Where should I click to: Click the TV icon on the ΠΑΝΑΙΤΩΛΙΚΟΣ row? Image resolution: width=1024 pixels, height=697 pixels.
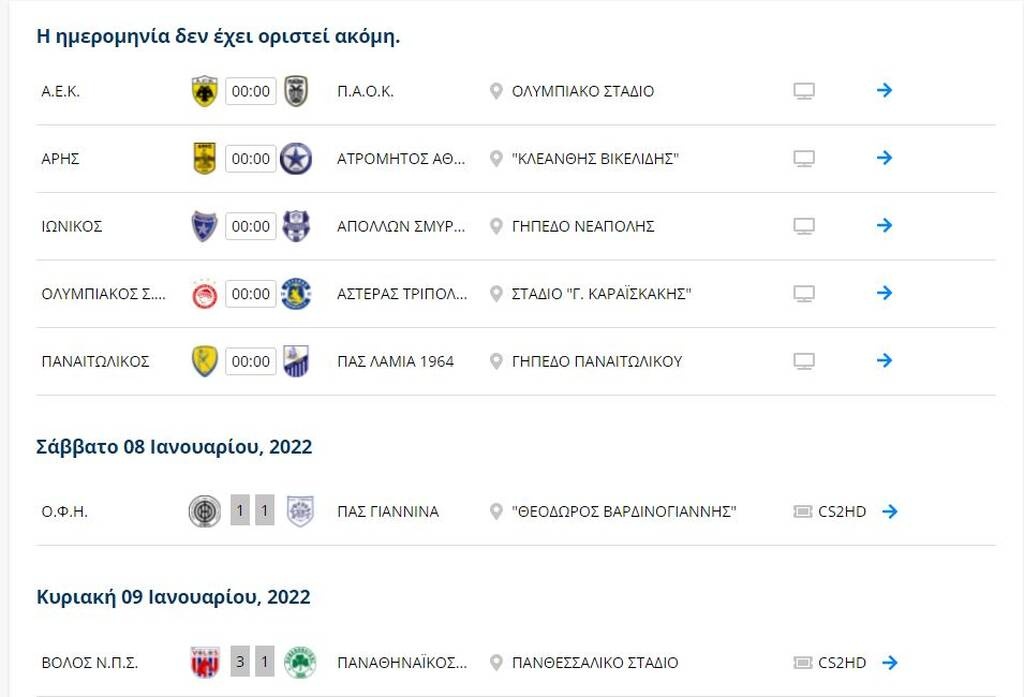coord(802,361)
